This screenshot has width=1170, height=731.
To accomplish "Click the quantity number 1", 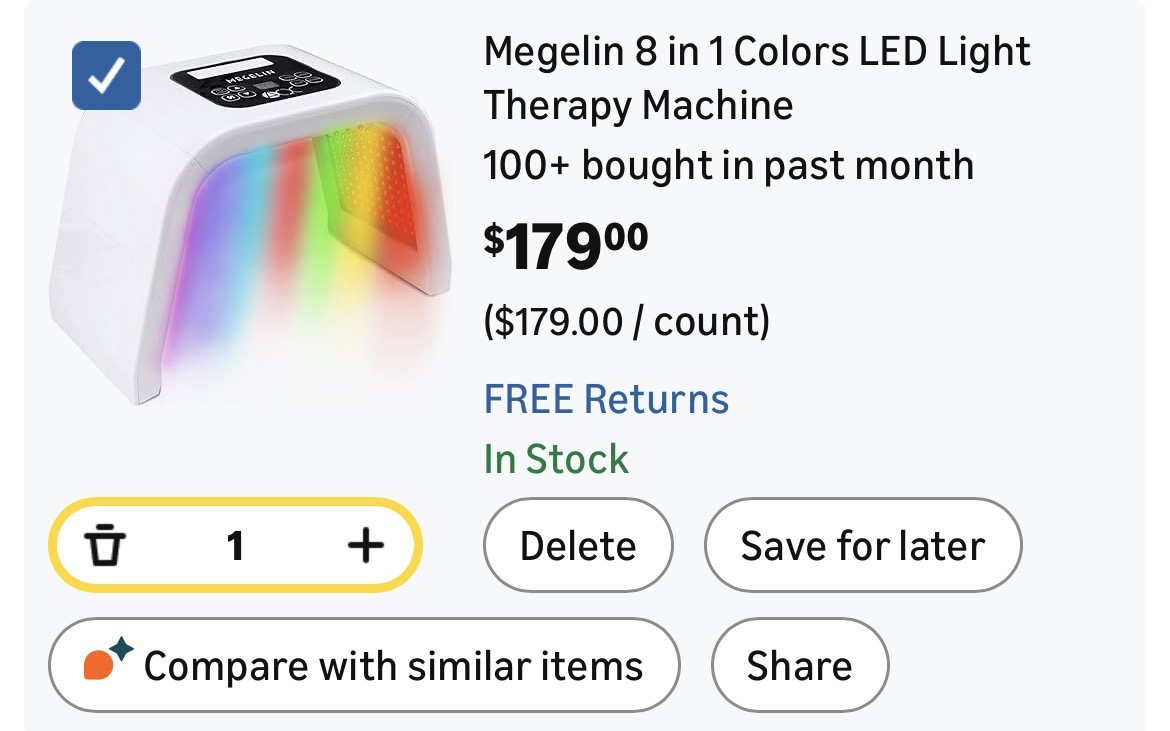I will pos(235,546).
